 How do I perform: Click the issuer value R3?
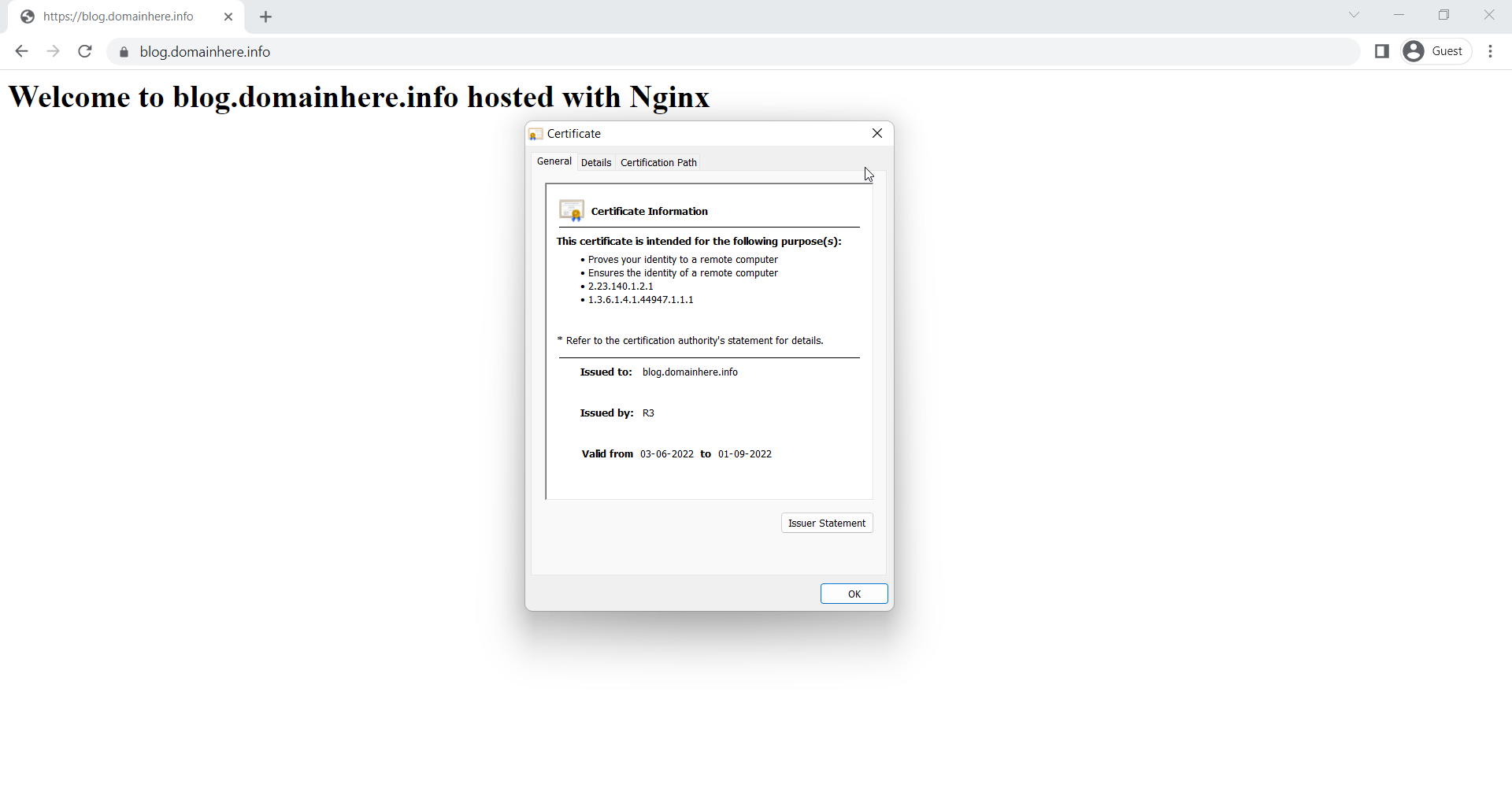point(648,413)
